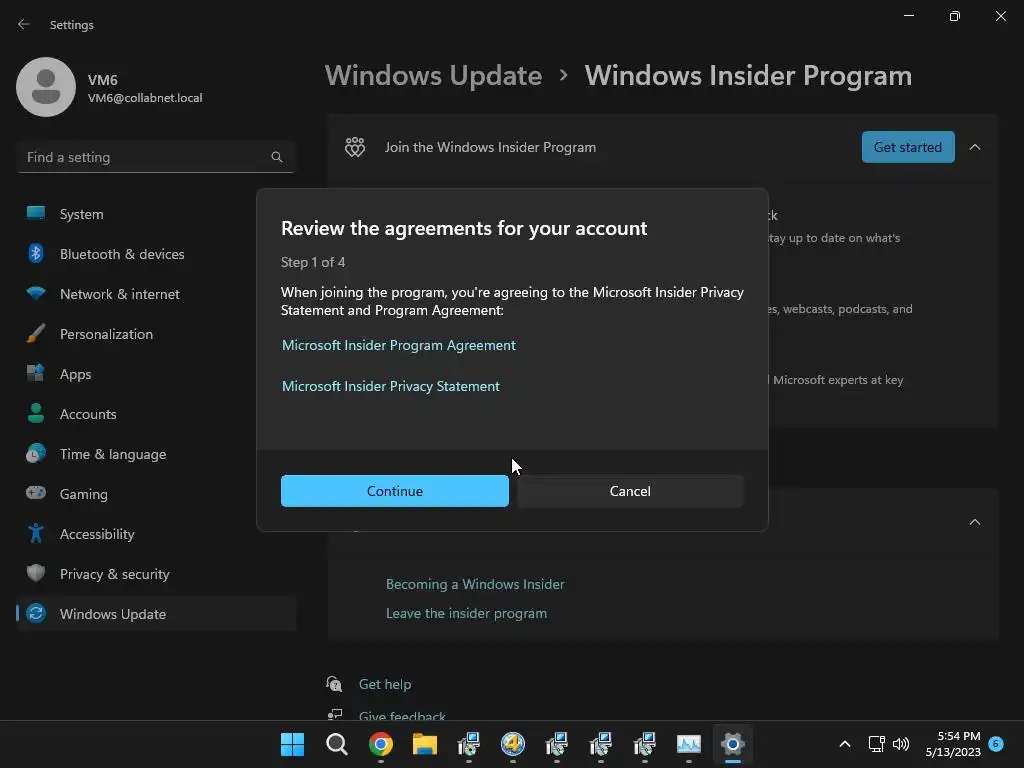Viewport: 1024px width, 768px height.
Task: Click the Accessibility figure icon
Action: [x=36, y=533]
